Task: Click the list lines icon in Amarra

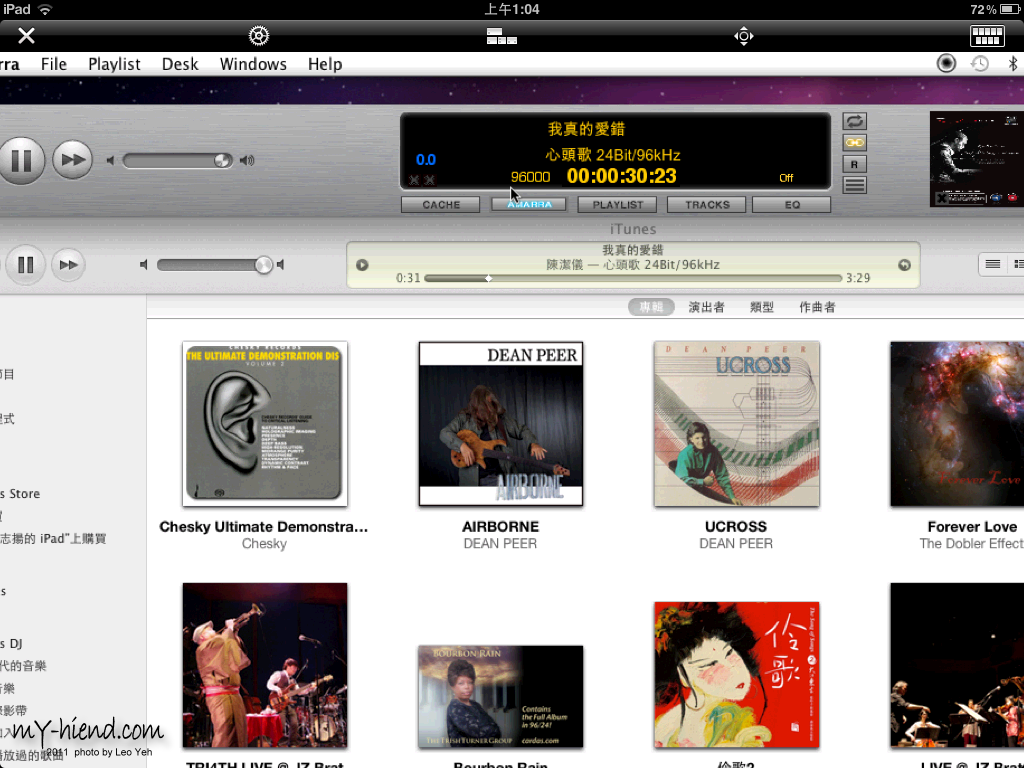Action: tap(854, 185)
